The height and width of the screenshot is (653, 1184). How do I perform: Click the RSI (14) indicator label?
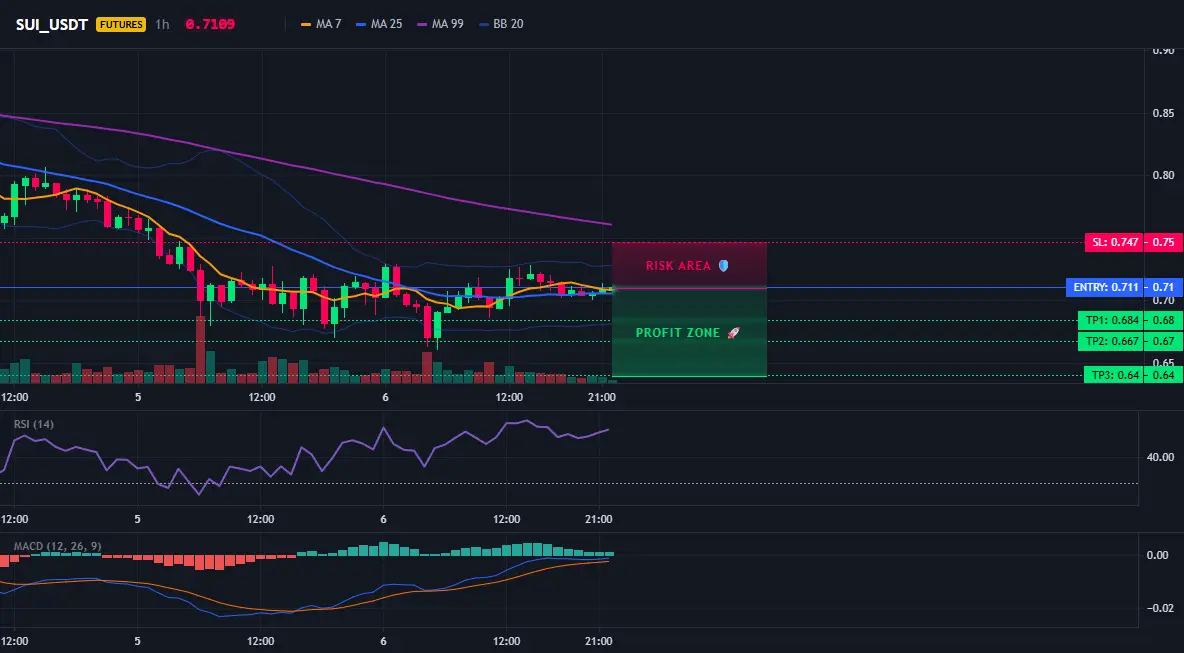coord(34,424)
